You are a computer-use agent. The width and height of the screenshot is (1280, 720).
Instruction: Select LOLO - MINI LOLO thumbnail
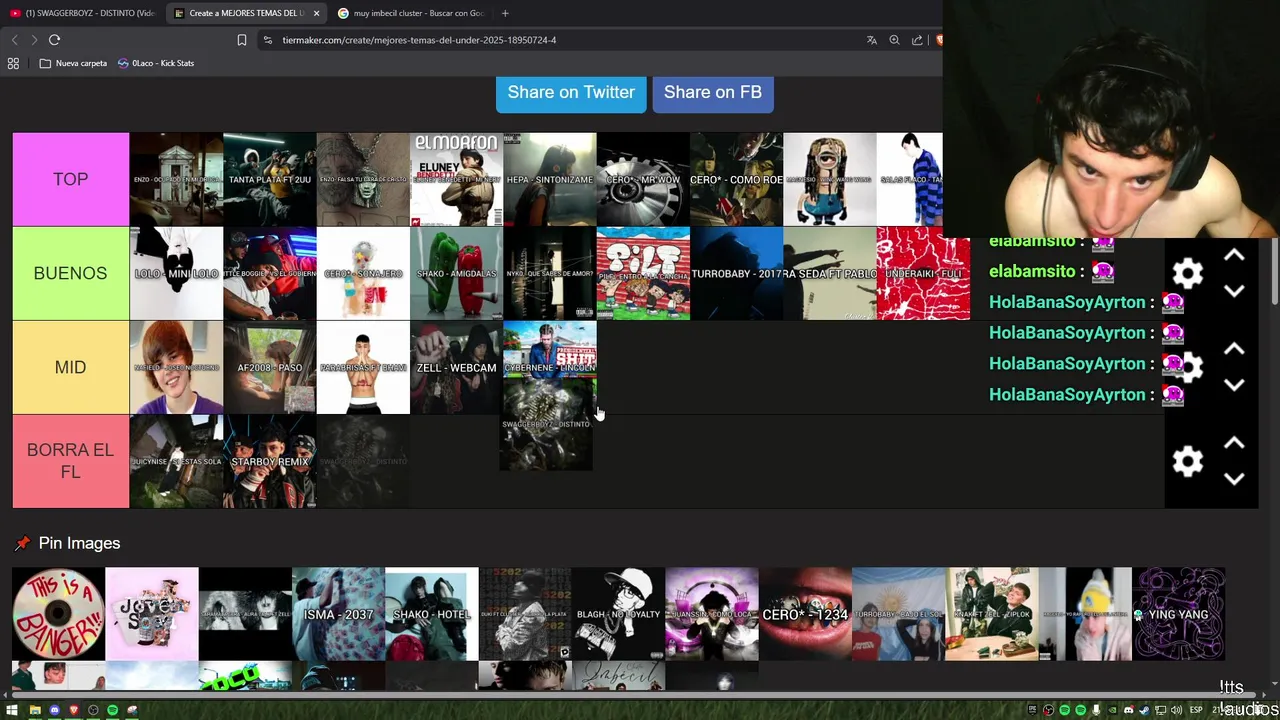pyautogui.click(x=176, y=273)
